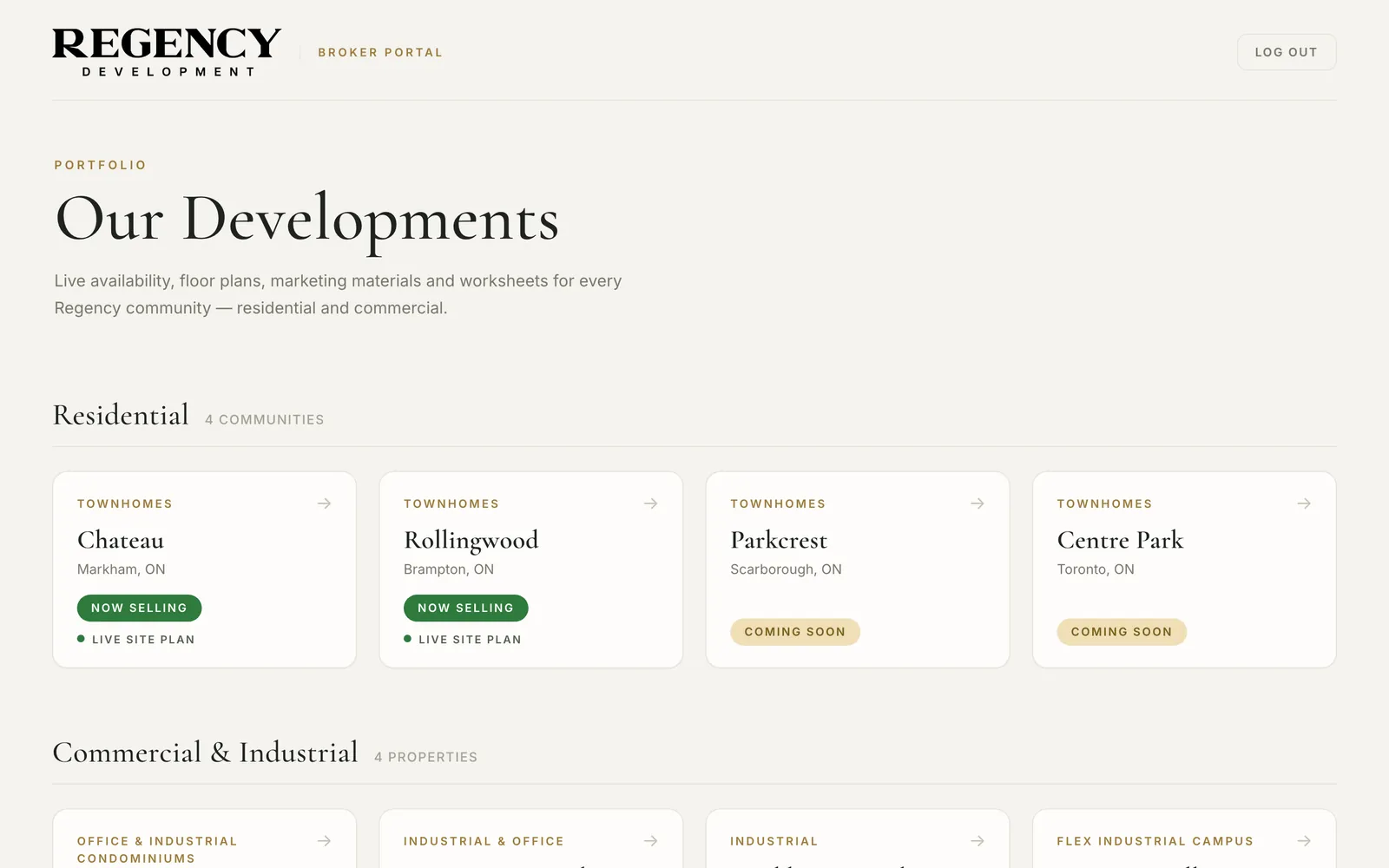Select the Chateau community title
Screen dimensions: 1389x868
click(121, 540)
